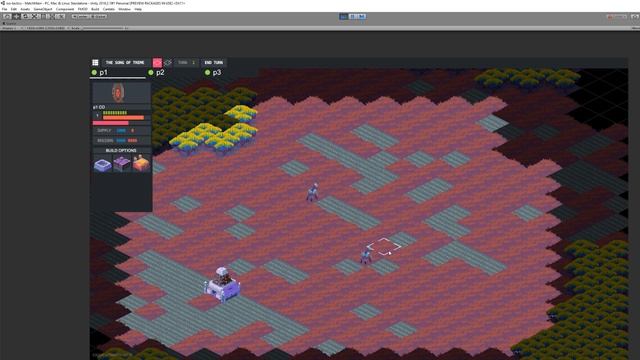640x360 pixels.
Task: Choose the orange building build option
Action: click(141, 163)
